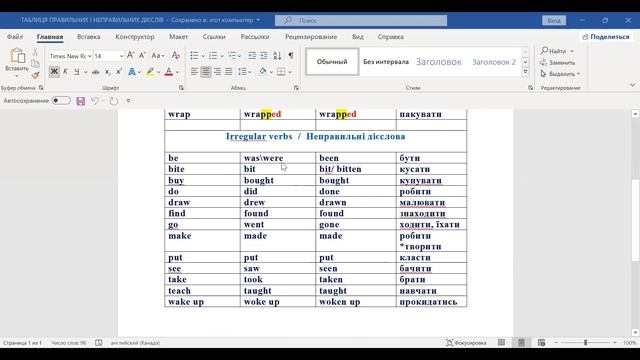Apply red font color
The width and height of the screenshot is (640, 360).
[169, 72]
